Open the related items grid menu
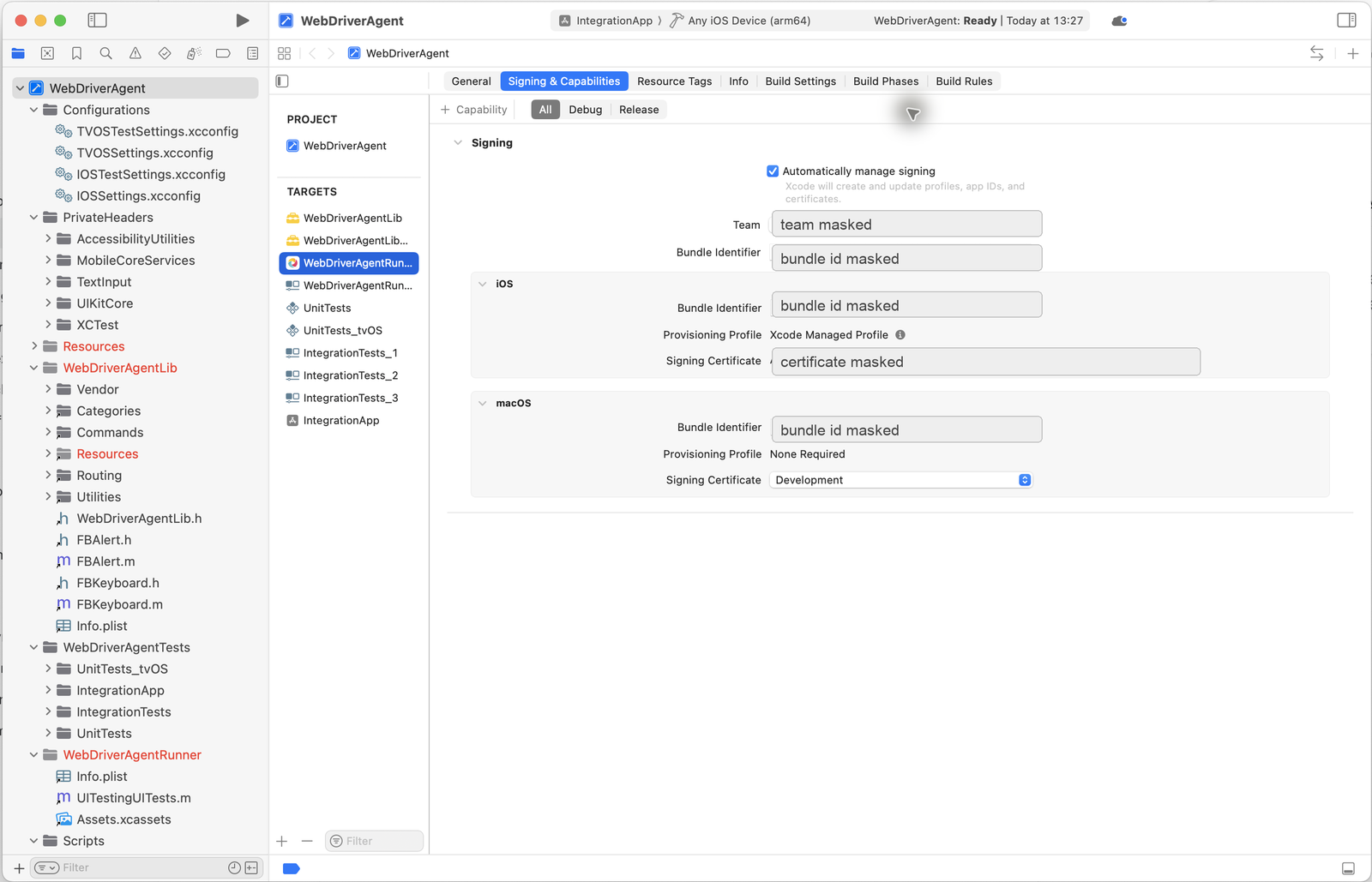 coord(285,53)
